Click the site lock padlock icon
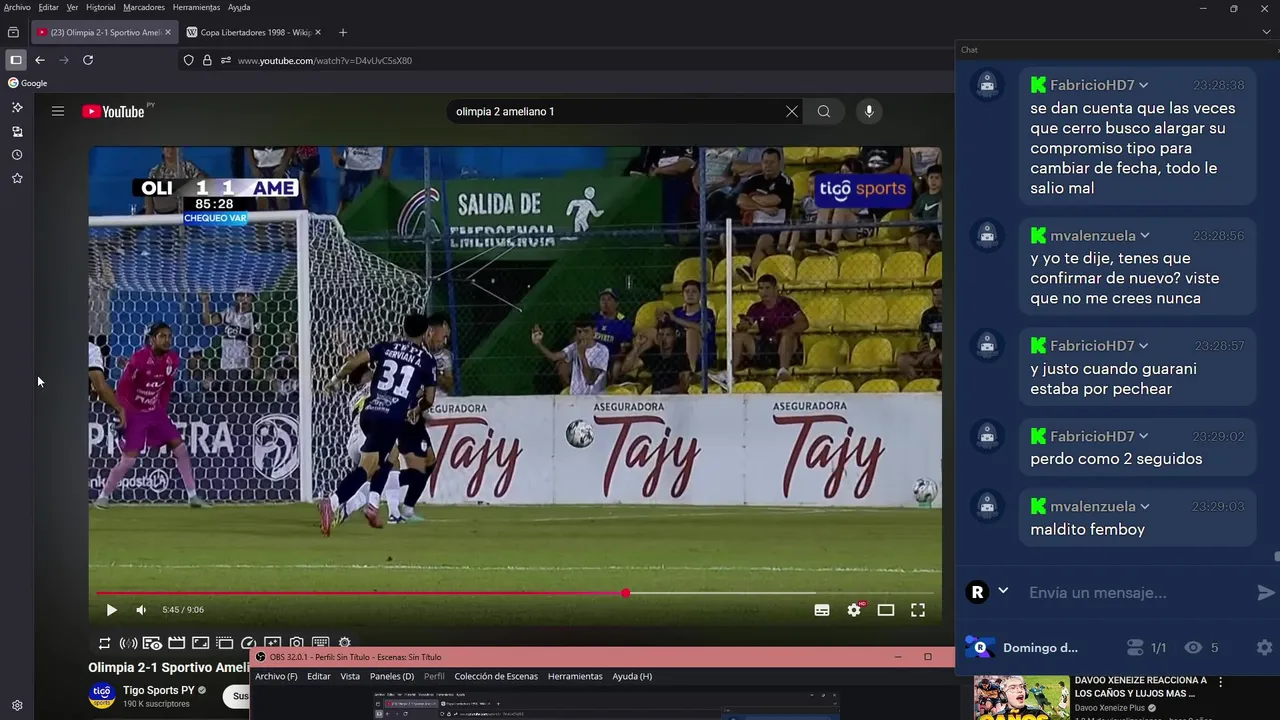This screenshot has width=1280, height=720. click(x=207, y=60)
